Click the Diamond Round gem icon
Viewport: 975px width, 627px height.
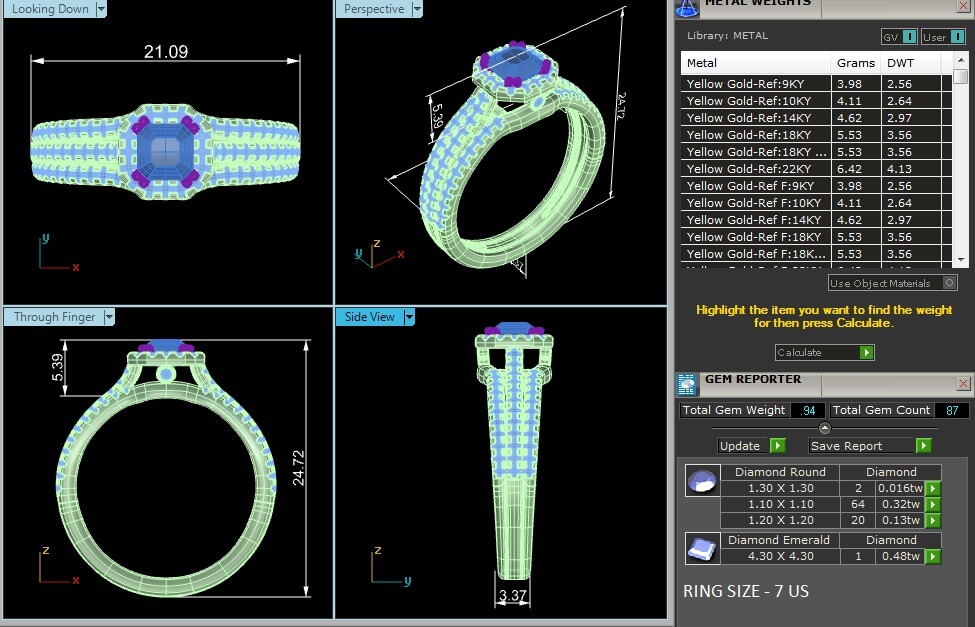click(701, 481)
